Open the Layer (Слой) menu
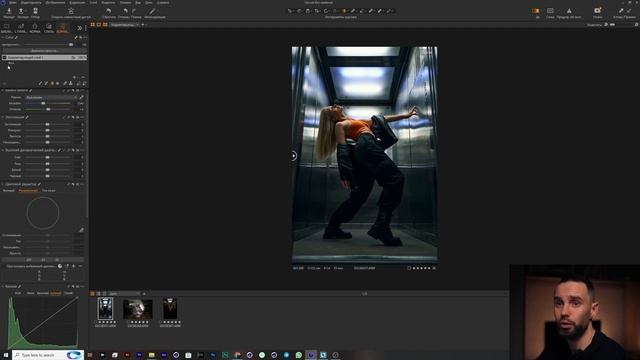Image resolution: width=640 pixels, height=360 pixels. [94, 2]
